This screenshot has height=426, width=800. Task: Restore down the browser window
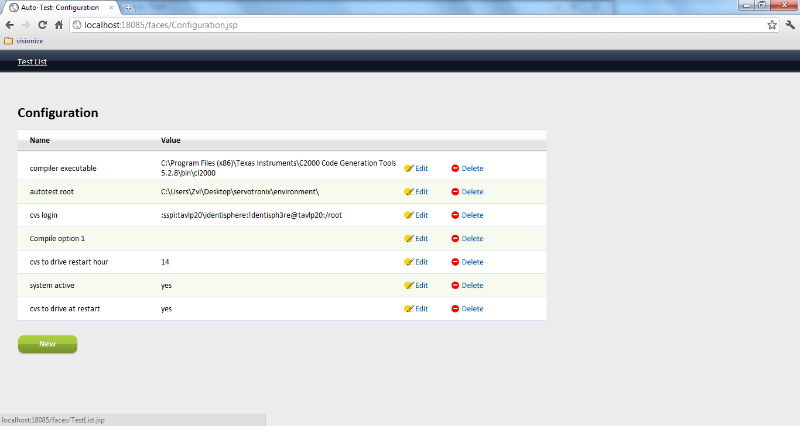pyautogui.click(x=762, y=5)
